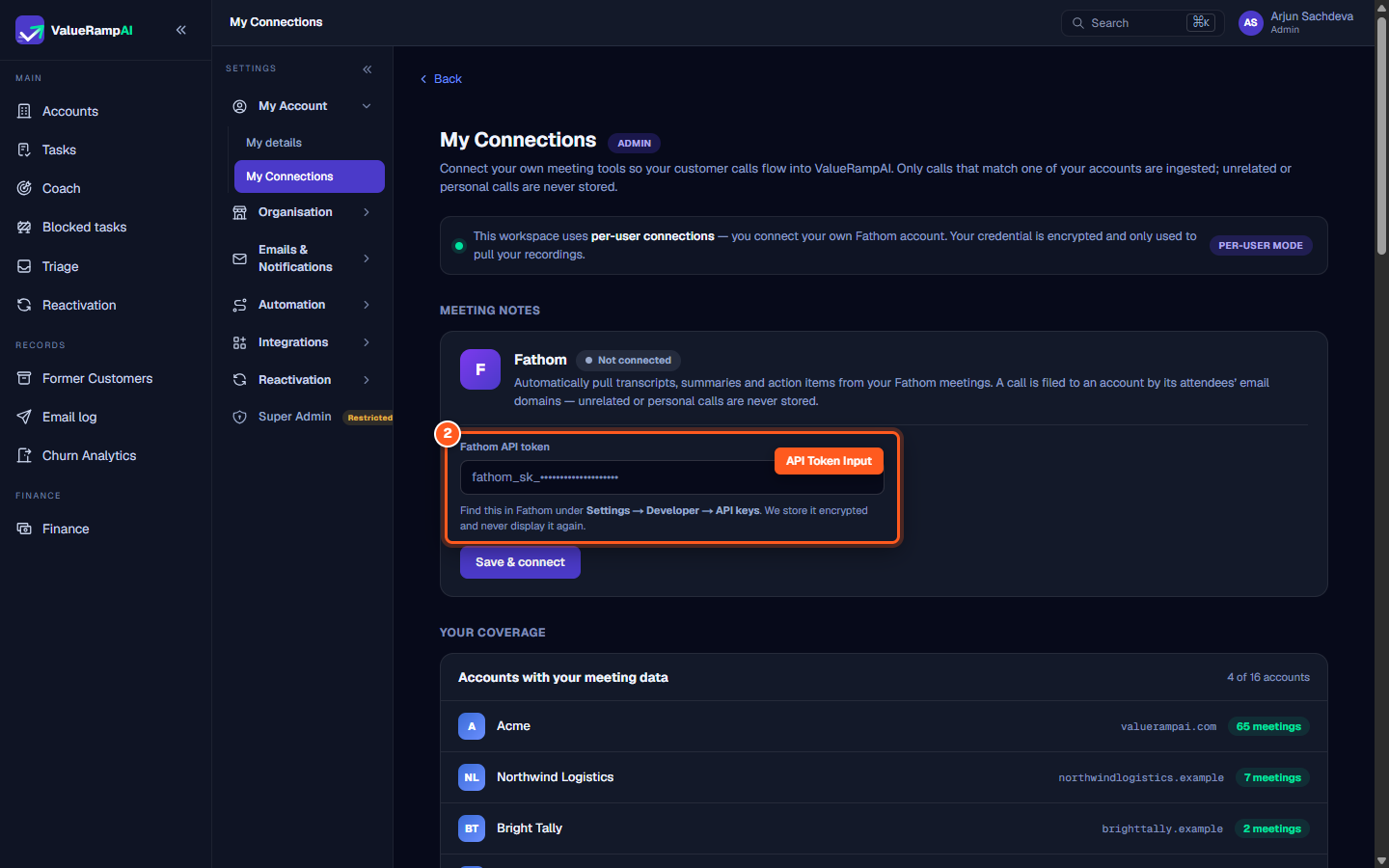Click the ValueRampAI logo icon
Viewport: 1389px width, 868px height.
(30, 30)
